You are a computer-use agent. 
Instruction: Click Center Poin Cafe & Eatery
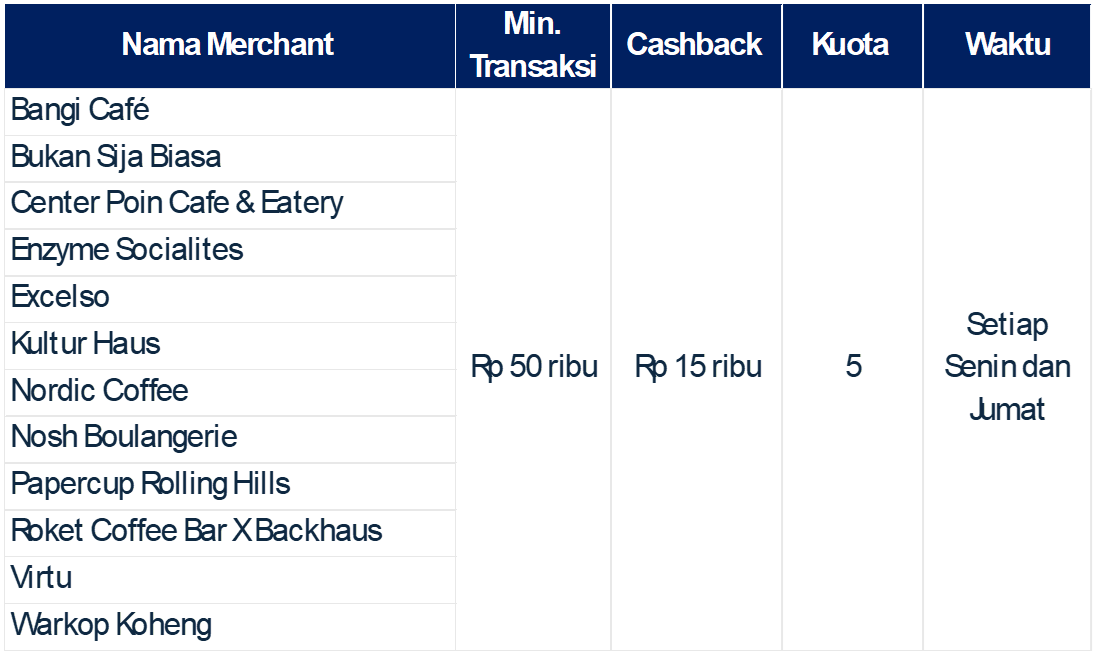[177, 203]
